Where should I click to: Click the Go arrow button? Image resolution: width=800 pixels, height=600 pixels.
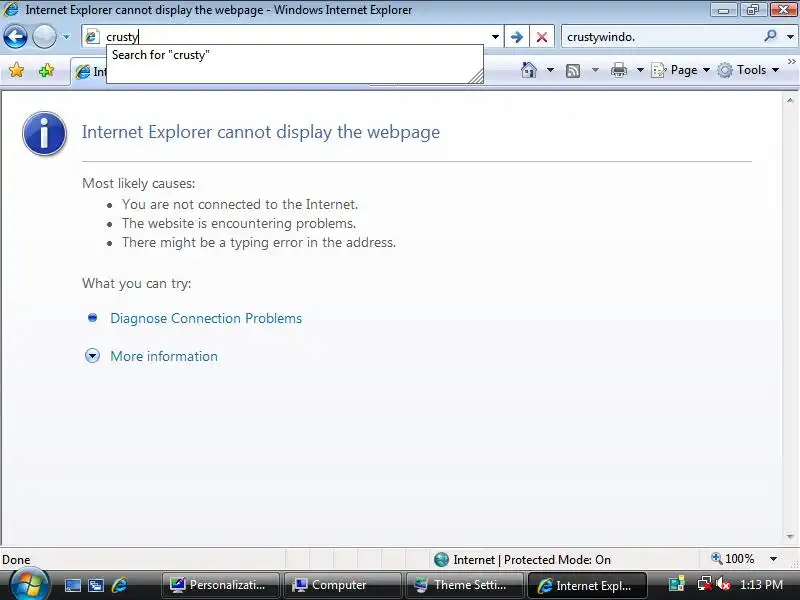(516, 37)
